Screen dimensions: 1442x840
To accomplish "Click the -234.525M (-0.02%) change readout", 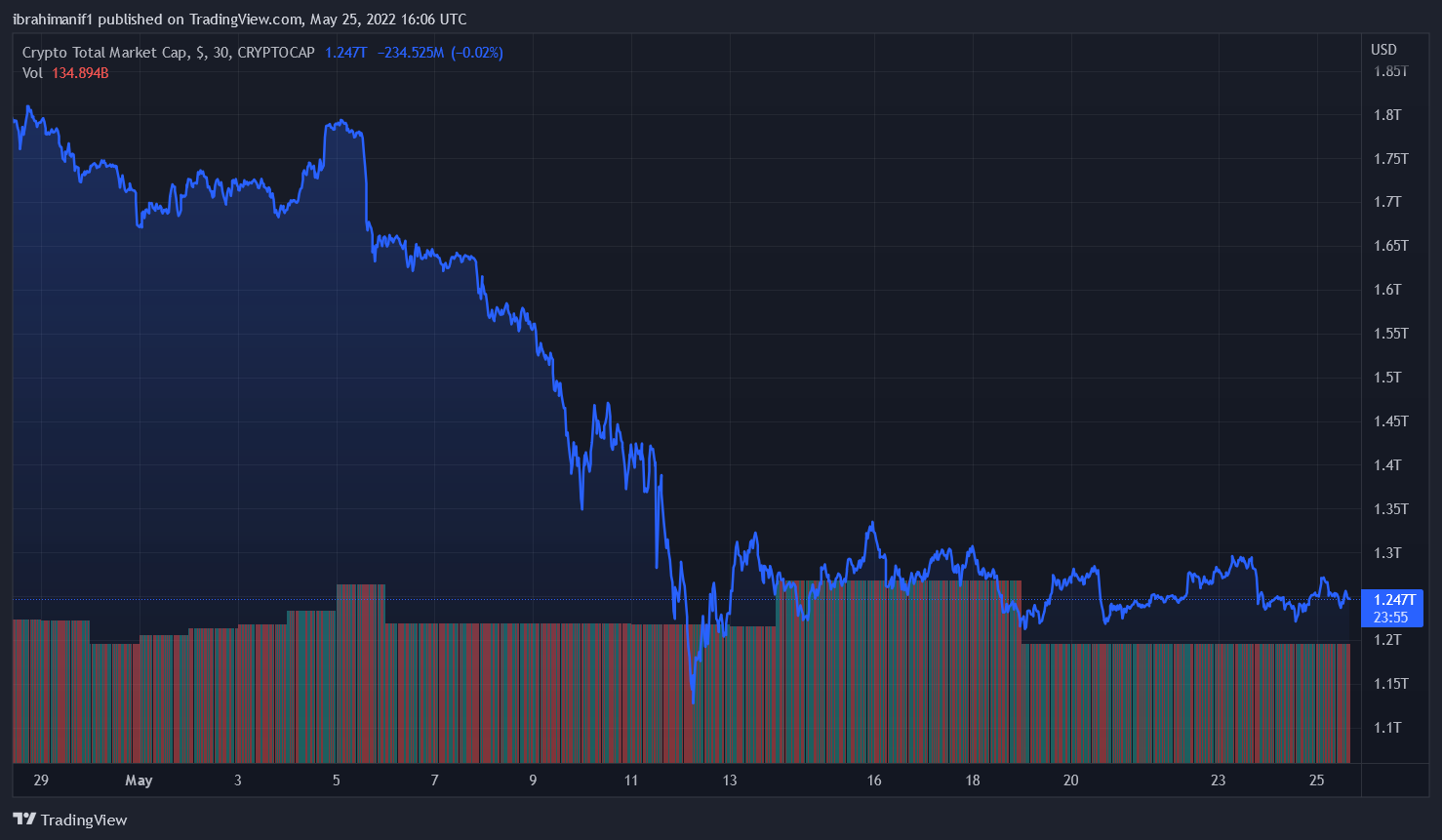I will coord(440,53).
